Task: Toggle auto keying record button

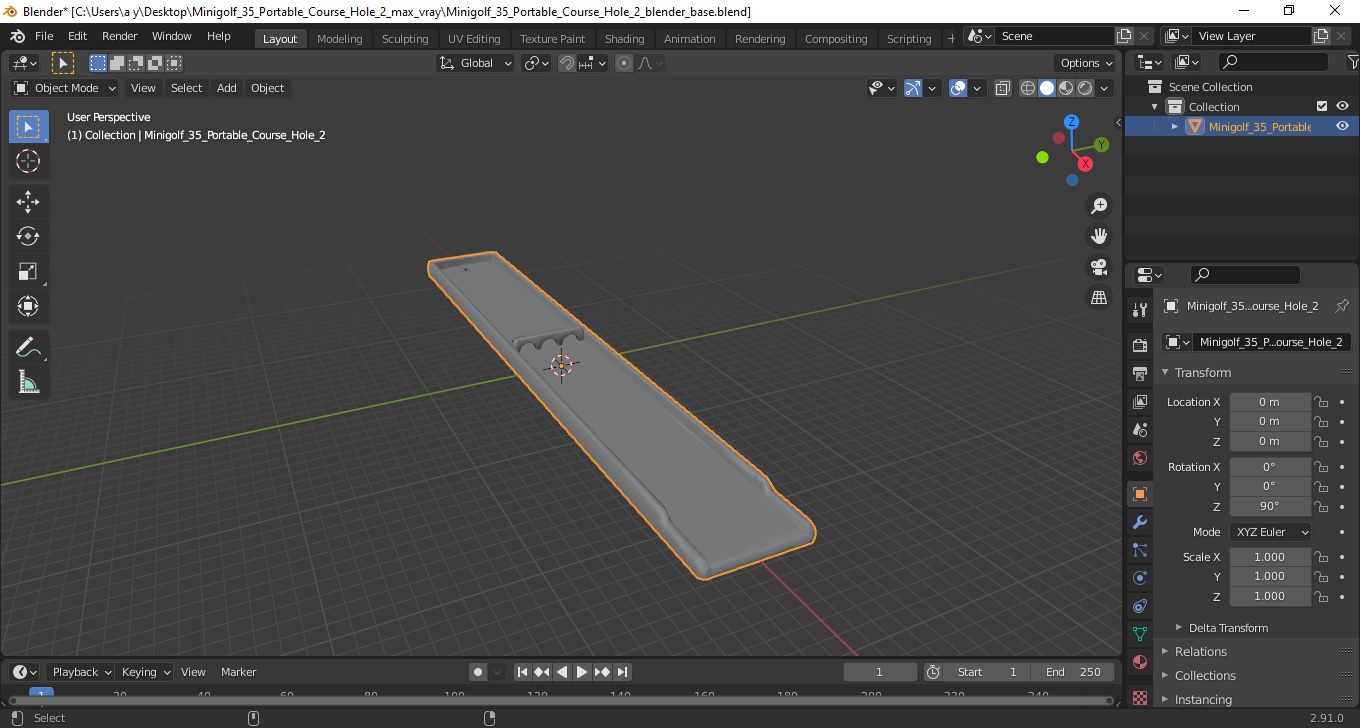Action: point(478,672)
